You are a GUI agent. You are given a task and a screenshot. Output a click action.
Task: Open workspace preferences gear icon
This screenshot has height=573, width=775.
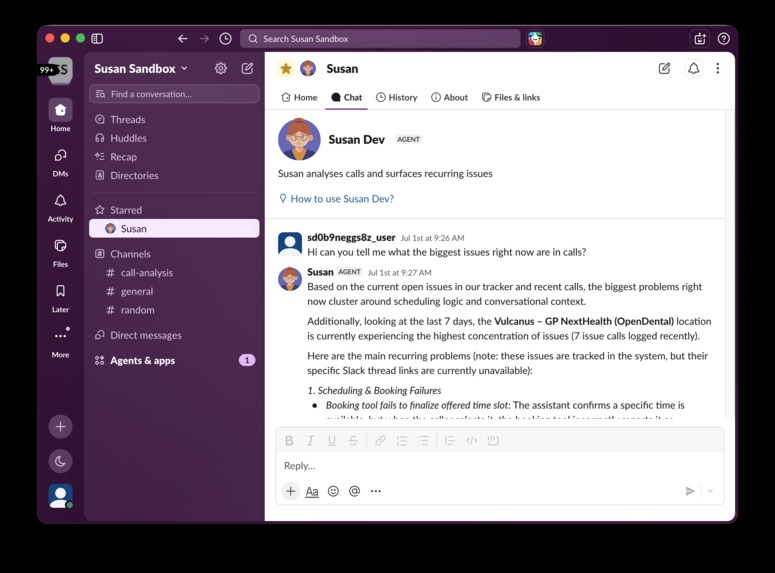tap(221, 68)
